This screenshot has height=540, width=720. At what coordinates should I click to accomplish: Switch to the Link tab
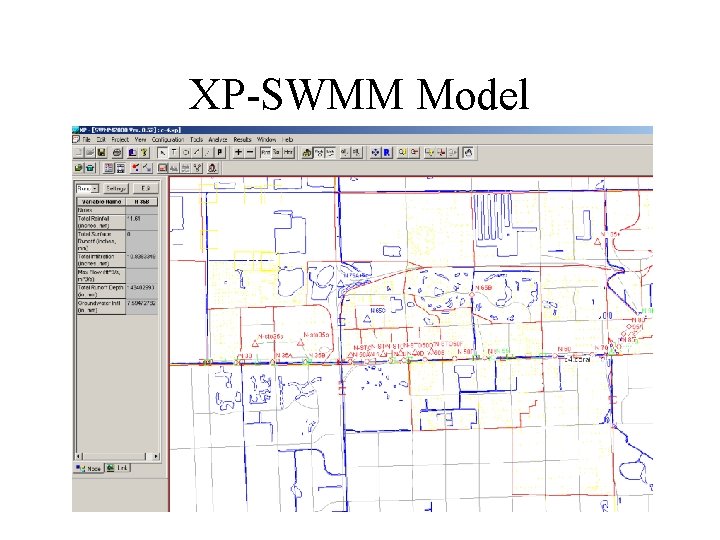(x=118, y=468)
